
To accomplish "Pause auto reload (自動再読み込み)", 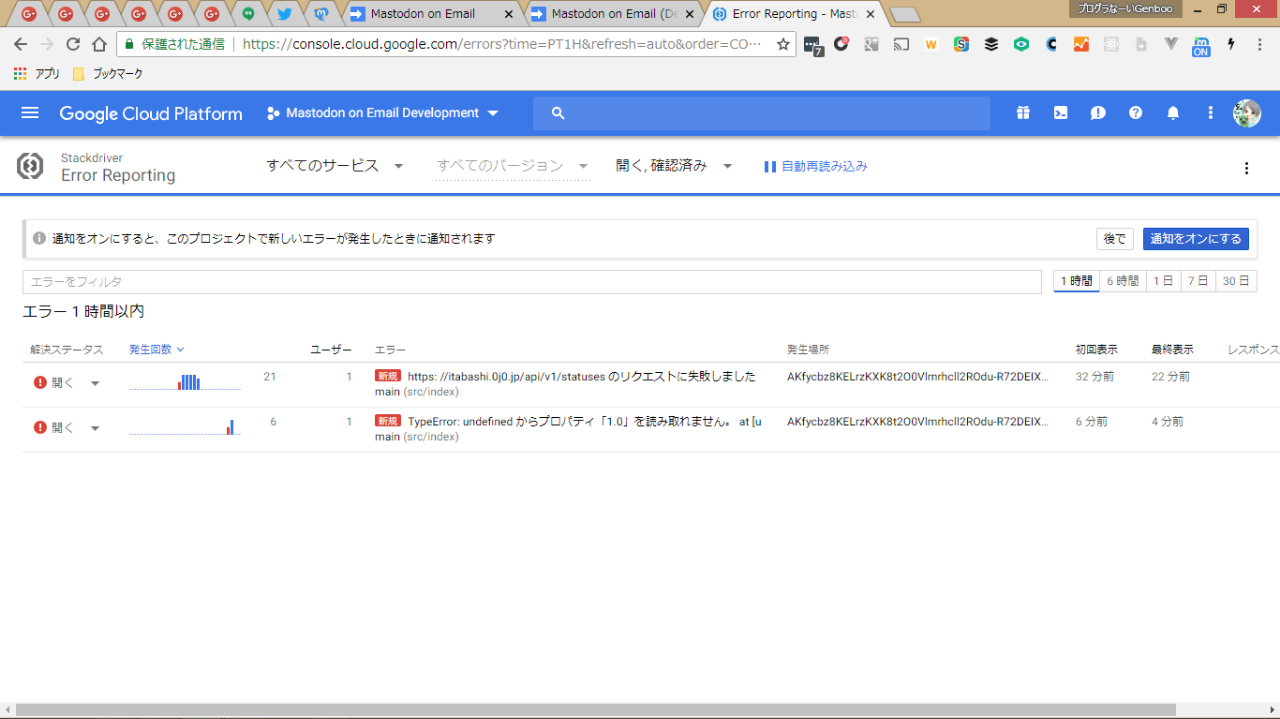I will [x=815, y=166].
